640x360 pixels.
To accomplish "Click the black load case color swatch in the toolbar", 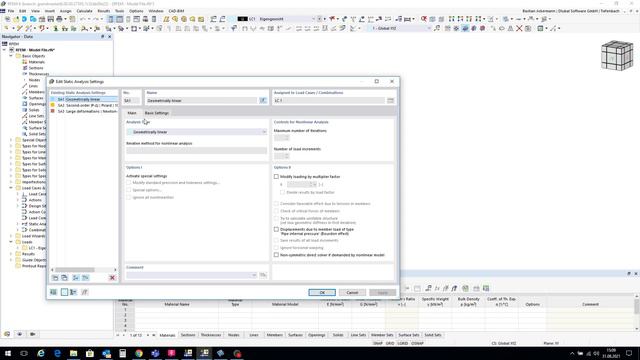I will pos(242,19).
